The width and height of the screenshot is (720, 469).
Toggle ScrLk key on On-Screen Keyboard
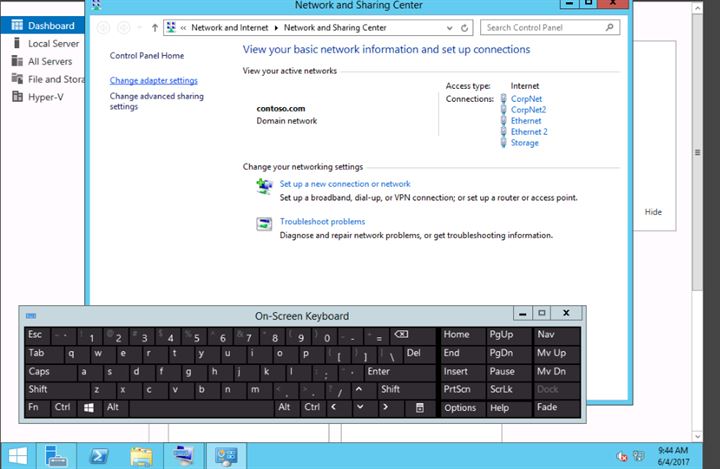pos(502,389)
